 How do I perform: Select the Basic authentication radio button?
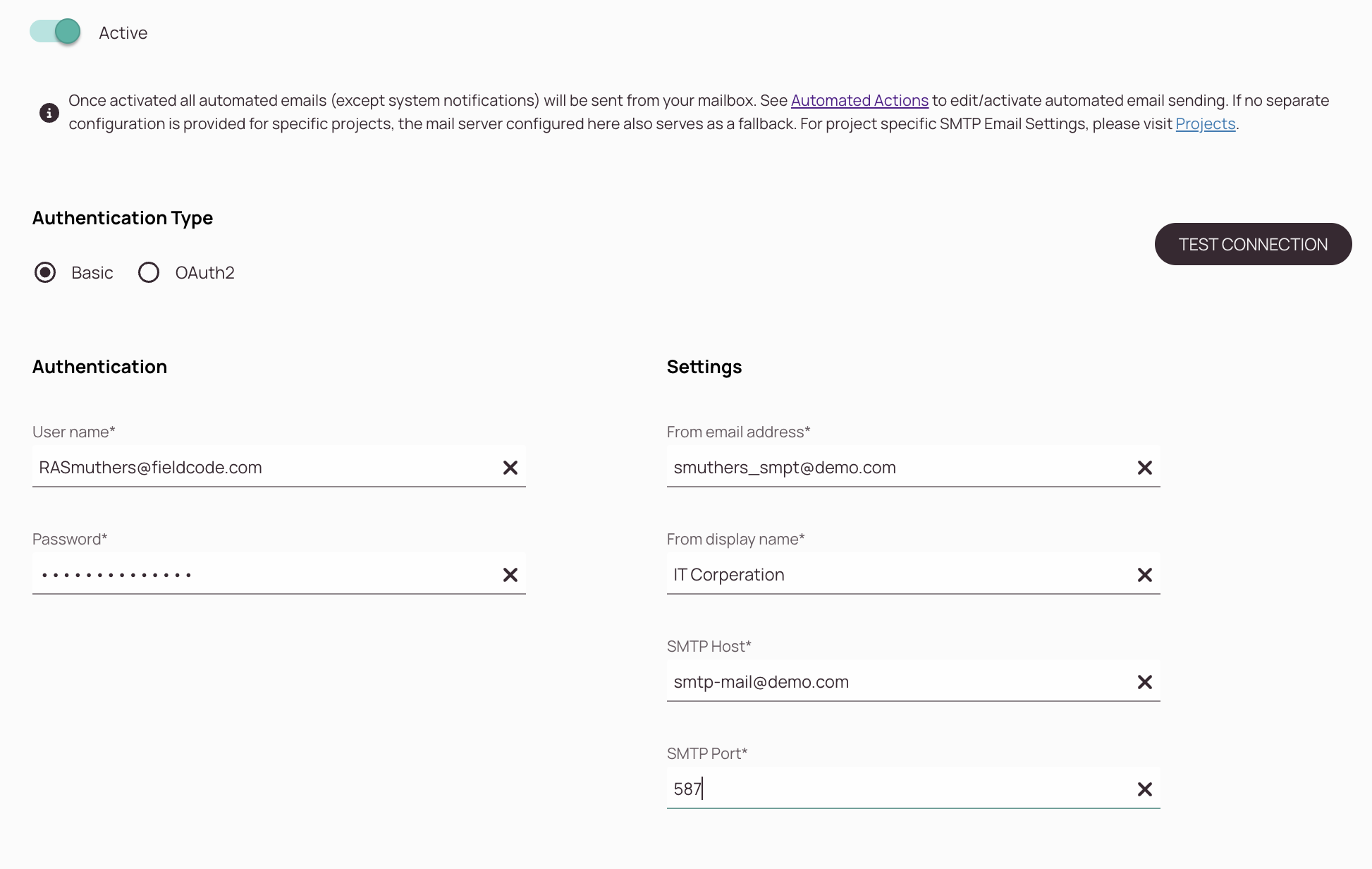point(45,272)
